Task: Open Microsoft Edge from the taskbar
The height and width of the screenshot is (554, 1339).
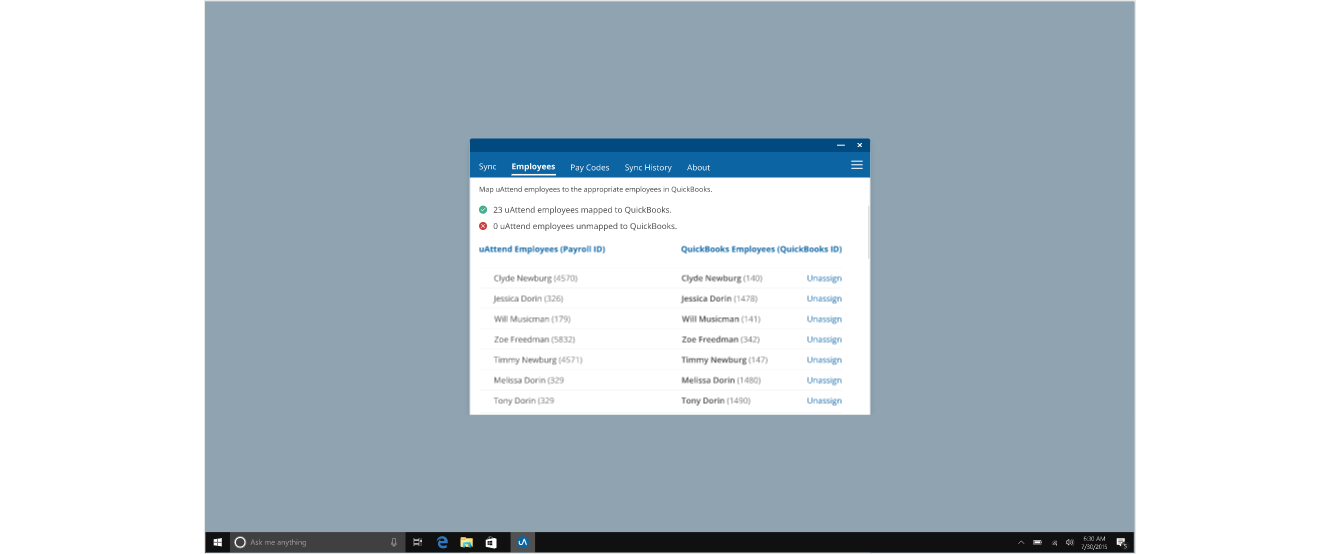Action: (442, 542)
